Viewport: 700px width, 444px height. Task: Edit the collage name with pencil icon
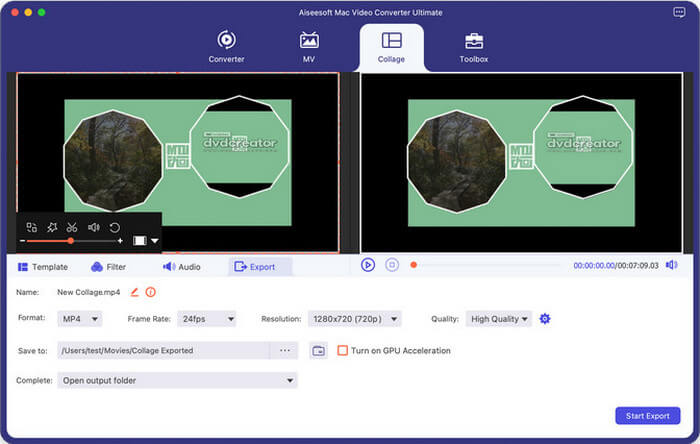click(134, 292)
